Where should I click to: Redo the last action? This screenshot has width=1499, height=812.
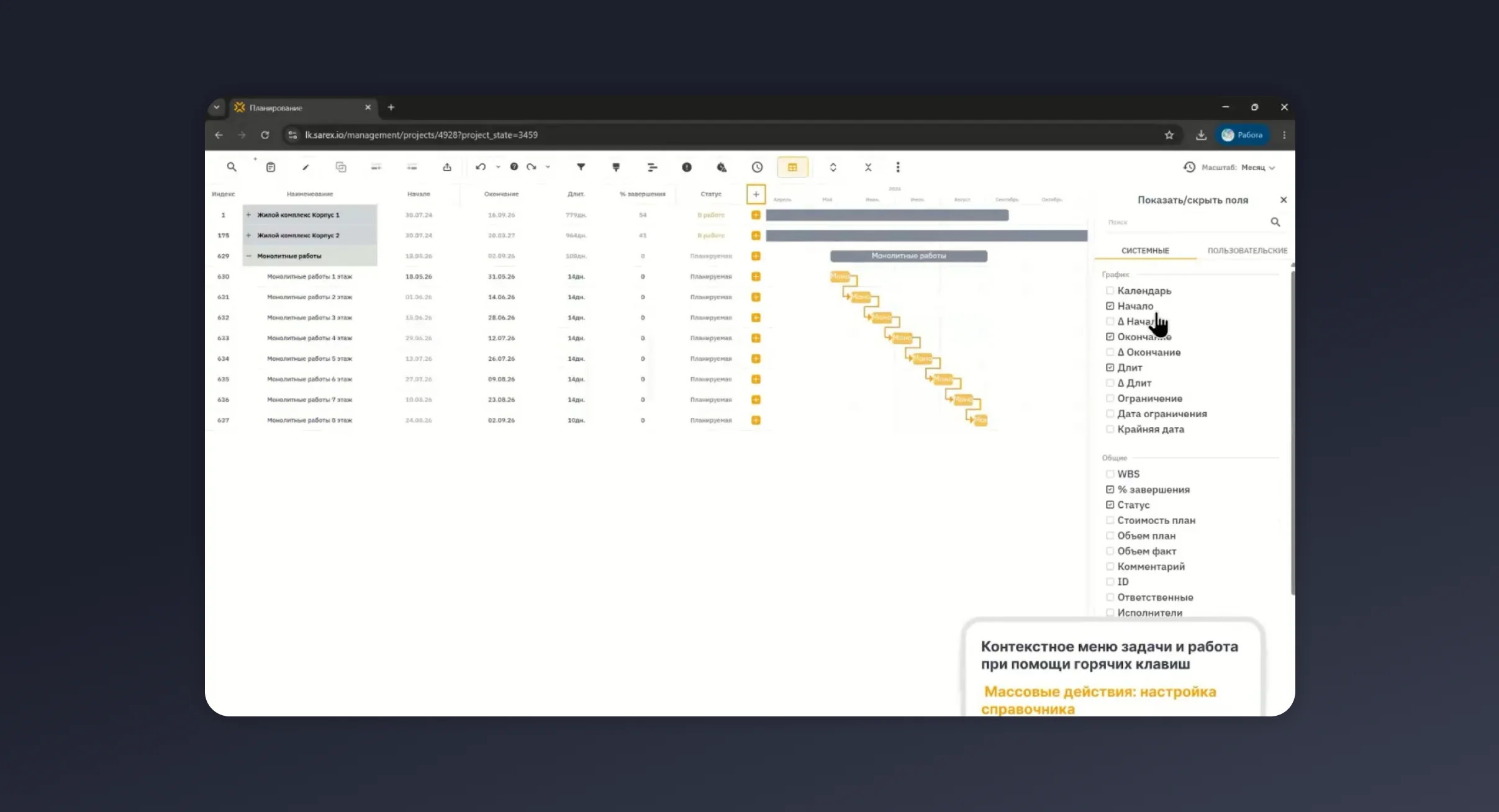click(532, 167)
